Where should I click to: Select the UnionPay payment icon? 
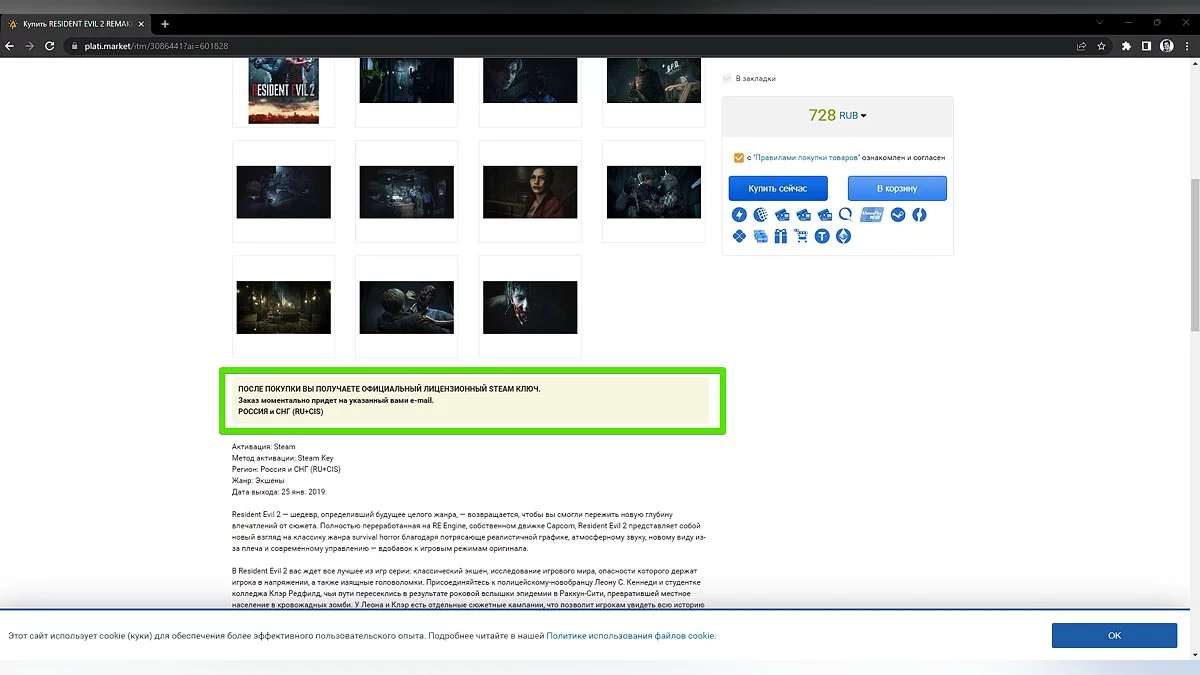coord(871,214)
